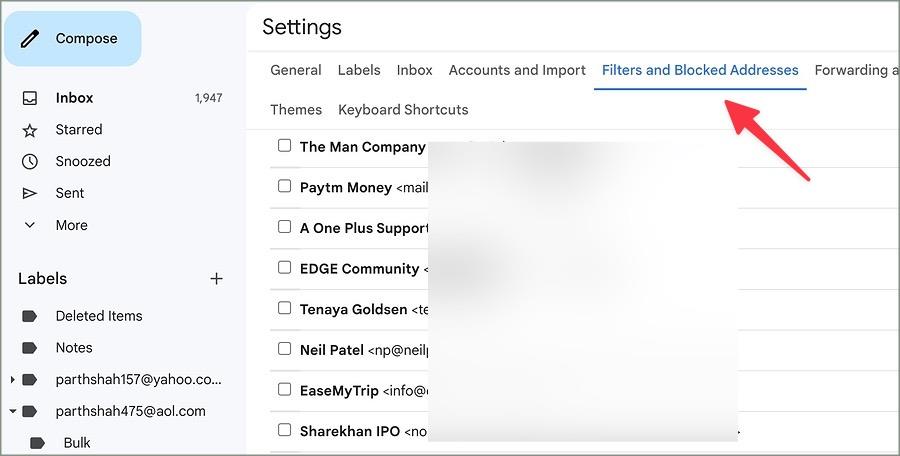Check the Paytm Money checkbox
Screen dimensions: 900x456
284,186
